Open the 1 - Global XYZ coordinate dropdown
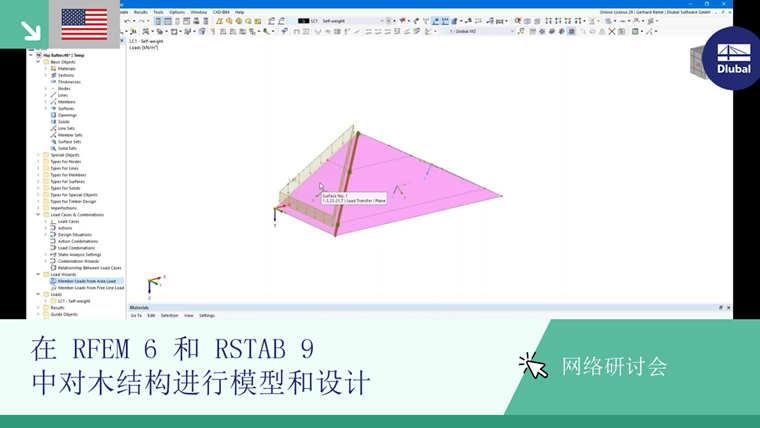The image size is (760, 428). point(512,32)
